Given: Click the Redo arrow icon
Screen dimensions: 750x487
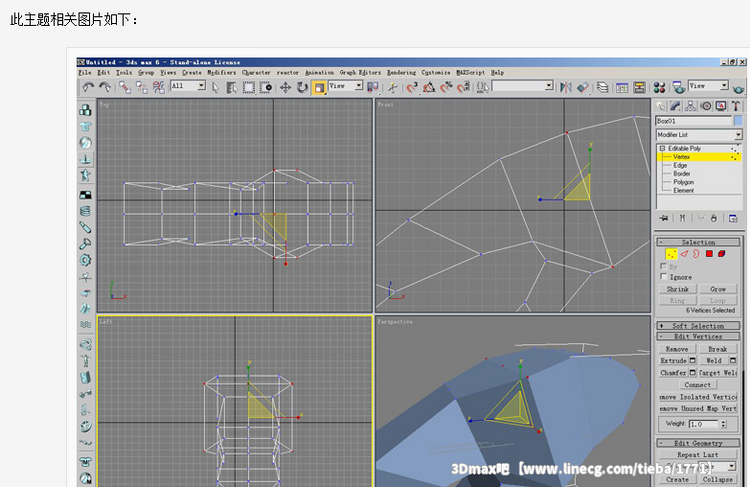Looking at the screenshot, I should click(104, 87).
